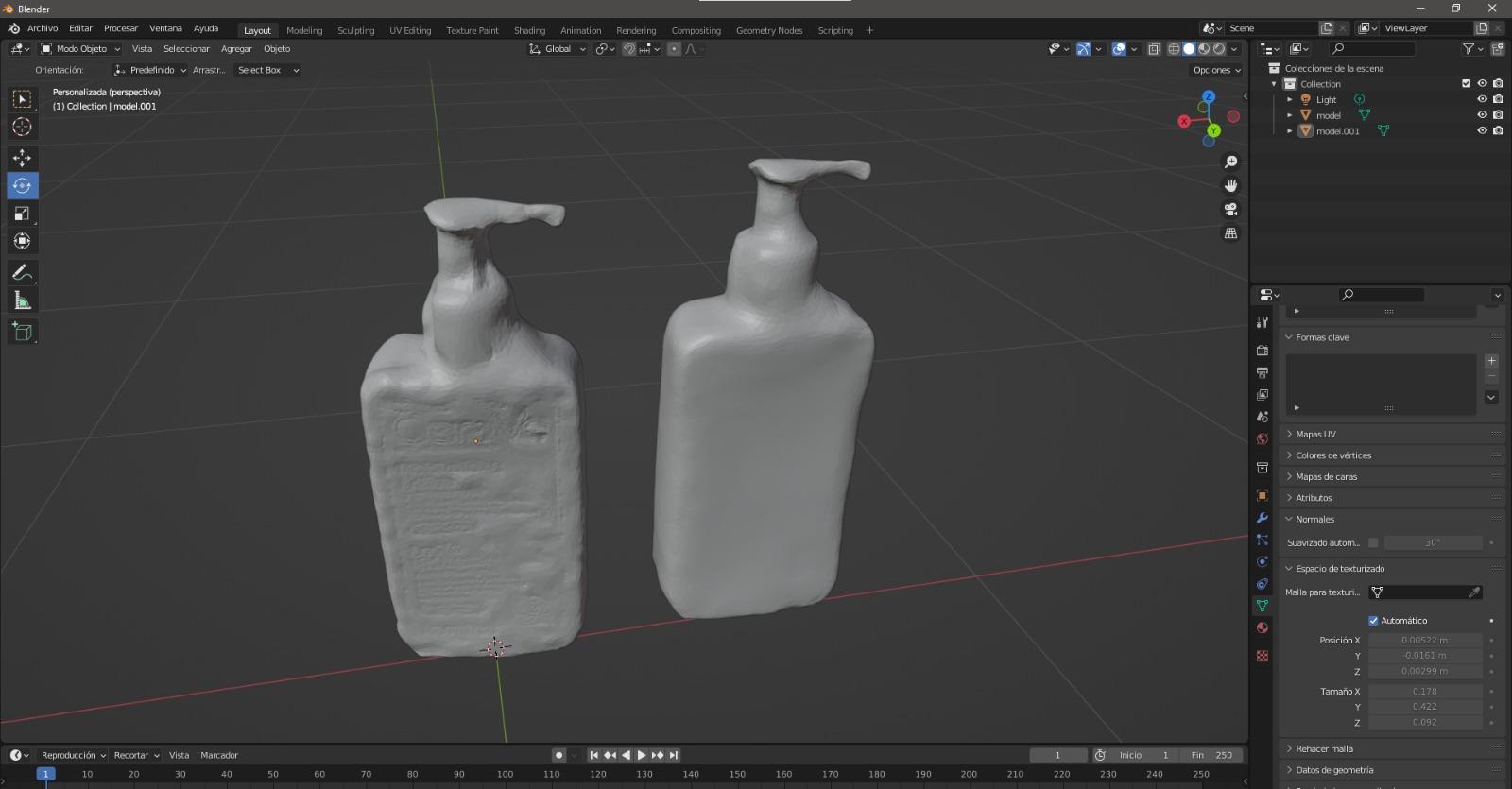Toggle Collection visibility eye

1482,83
